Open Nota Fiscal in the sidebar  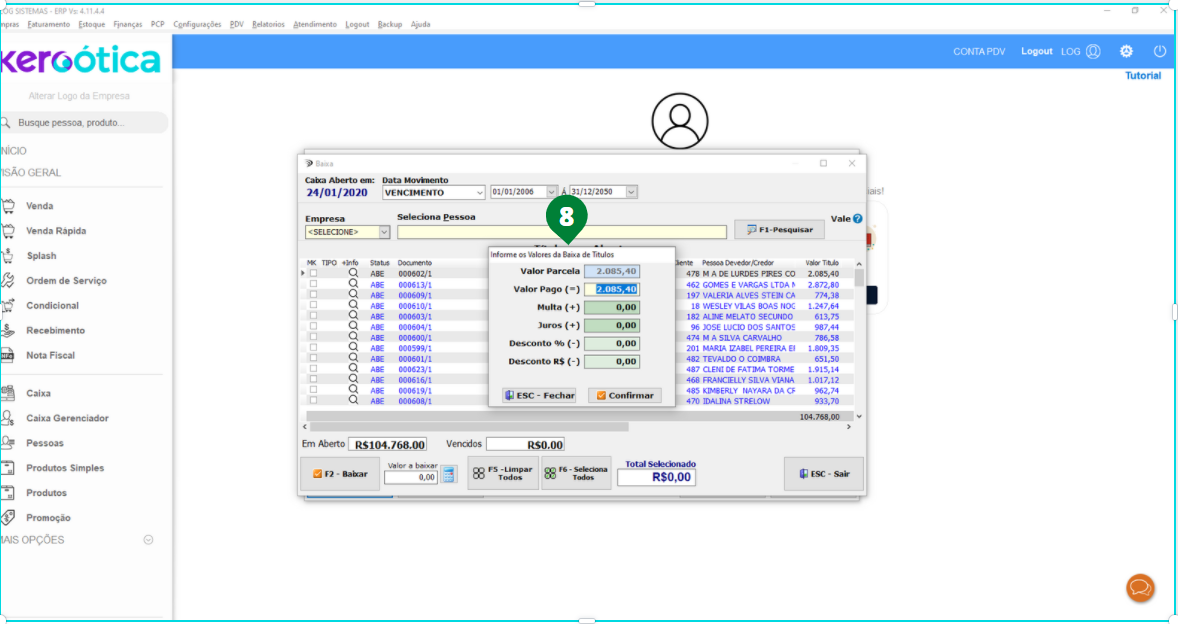[50, 355]
